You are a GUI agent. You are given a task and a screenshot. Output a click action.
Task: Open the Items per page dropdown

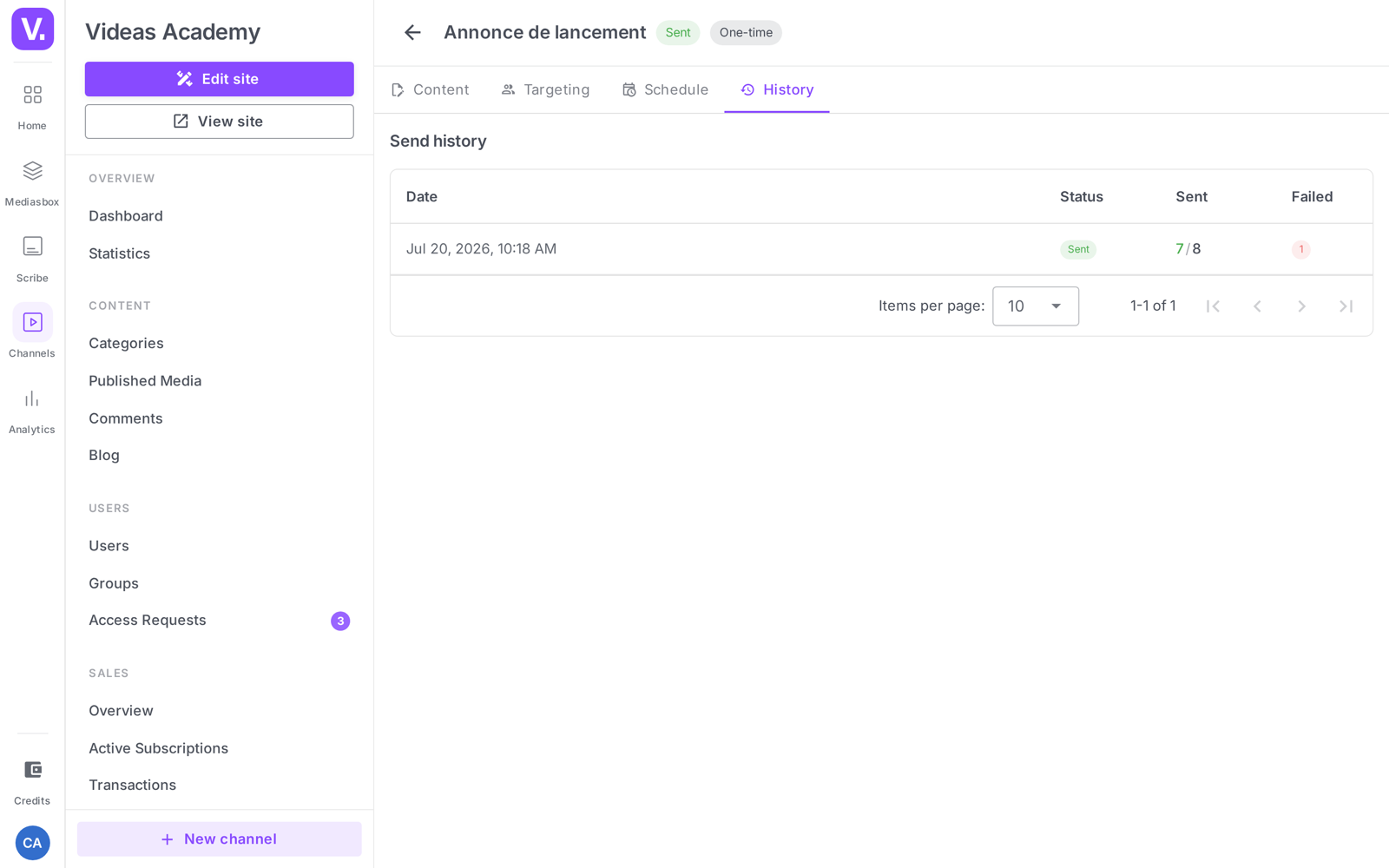click(x=1036, y=306)
